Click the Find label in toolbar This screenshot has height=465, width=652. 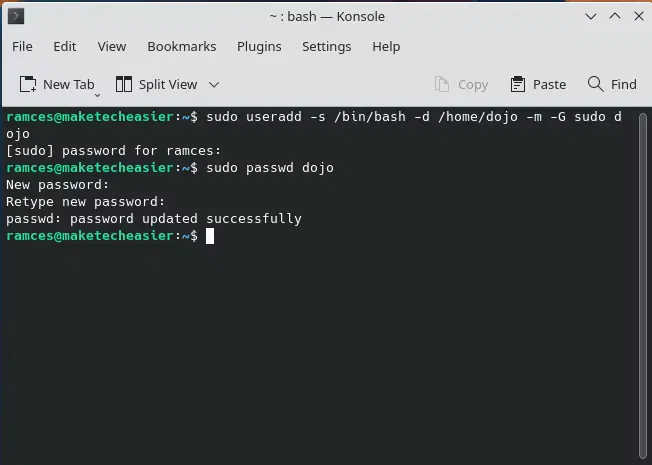[x=623, y=84]
